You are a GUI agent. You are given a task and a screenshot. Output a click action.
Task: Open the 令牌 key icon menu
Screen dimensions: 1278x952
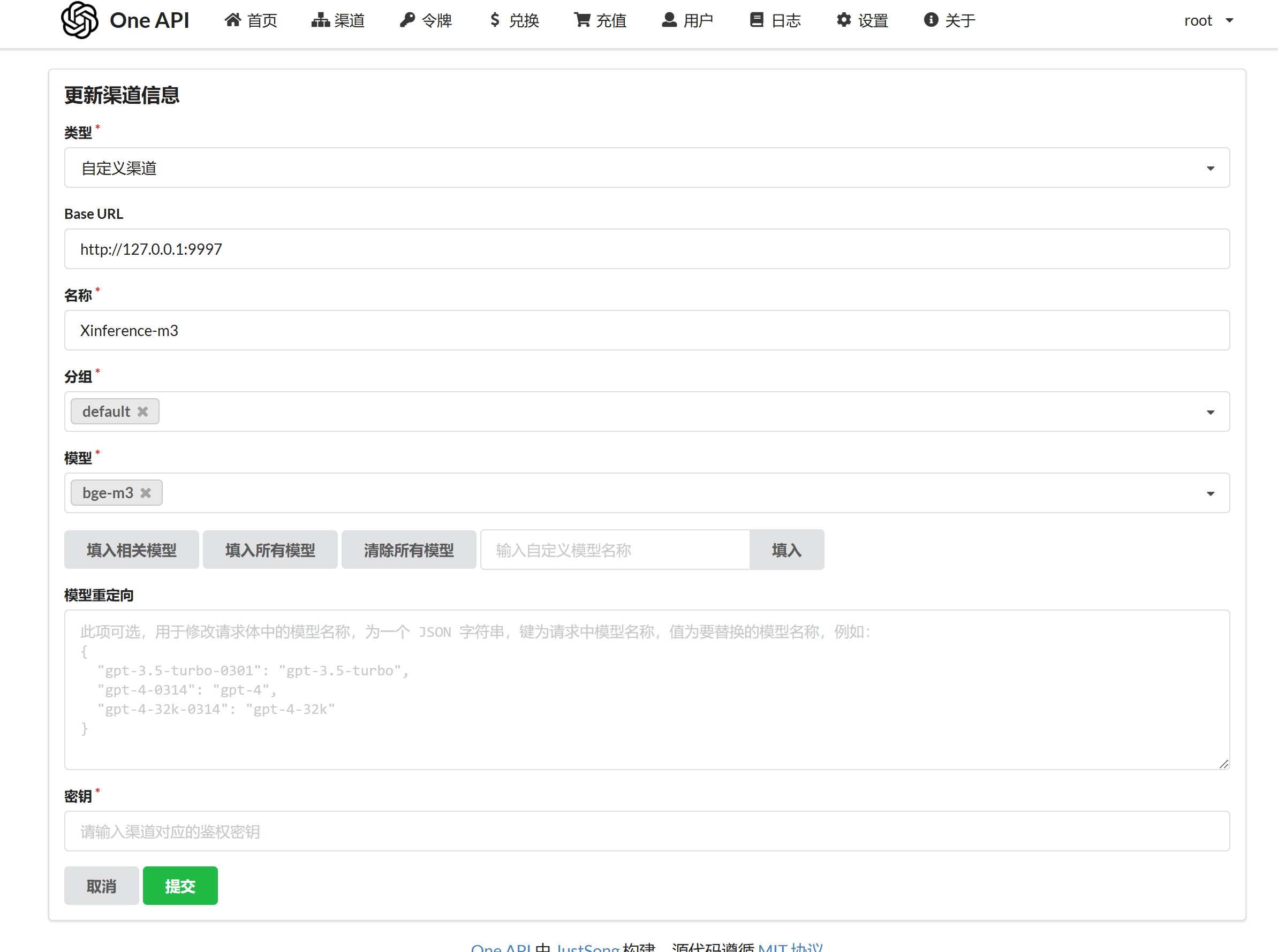(426, 21)
